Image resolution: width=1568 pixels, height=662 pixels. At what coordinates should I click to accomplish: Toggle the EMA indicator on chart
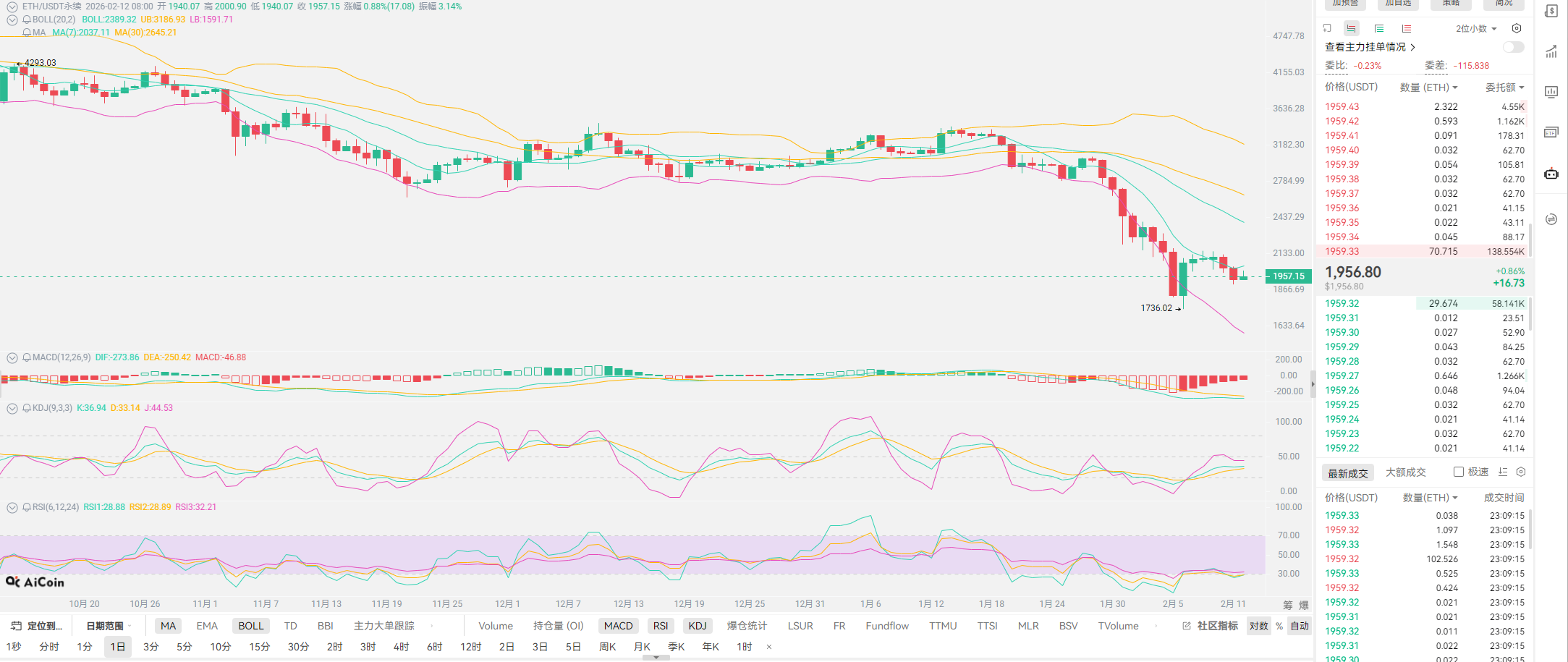pyautogui.click(x=207, y=626)
